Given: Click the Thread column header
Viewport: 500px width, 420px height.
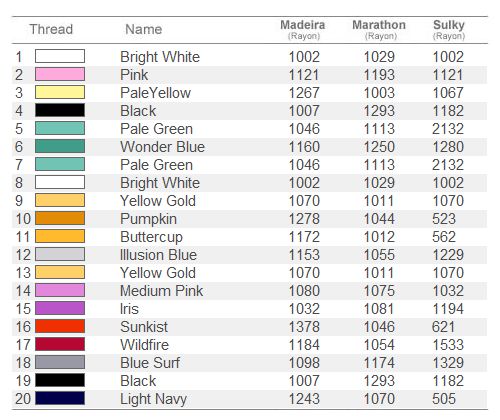Looking at the screenshot, I should click(x=51, y=29).
